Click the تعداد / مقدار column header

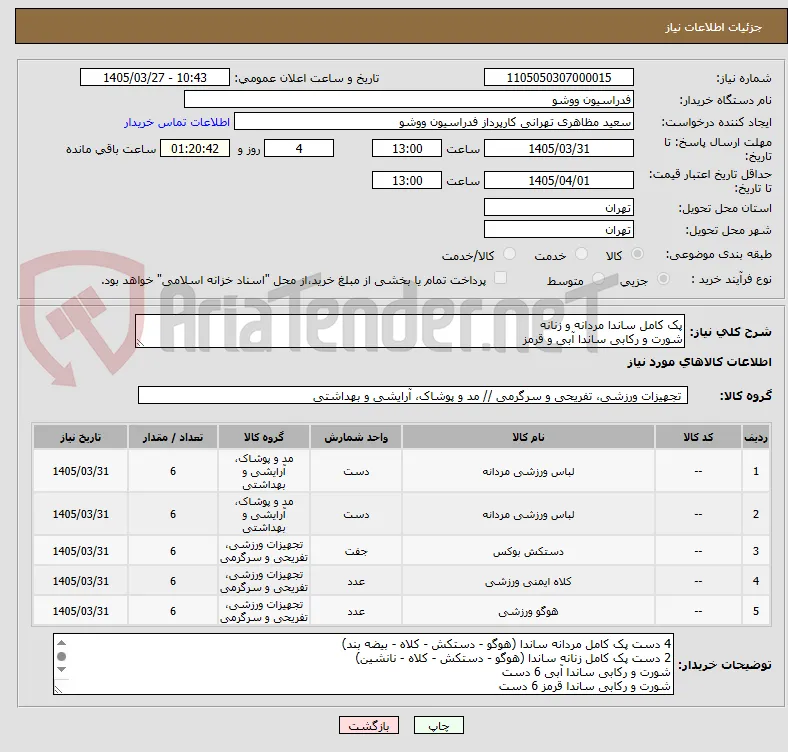173,437
